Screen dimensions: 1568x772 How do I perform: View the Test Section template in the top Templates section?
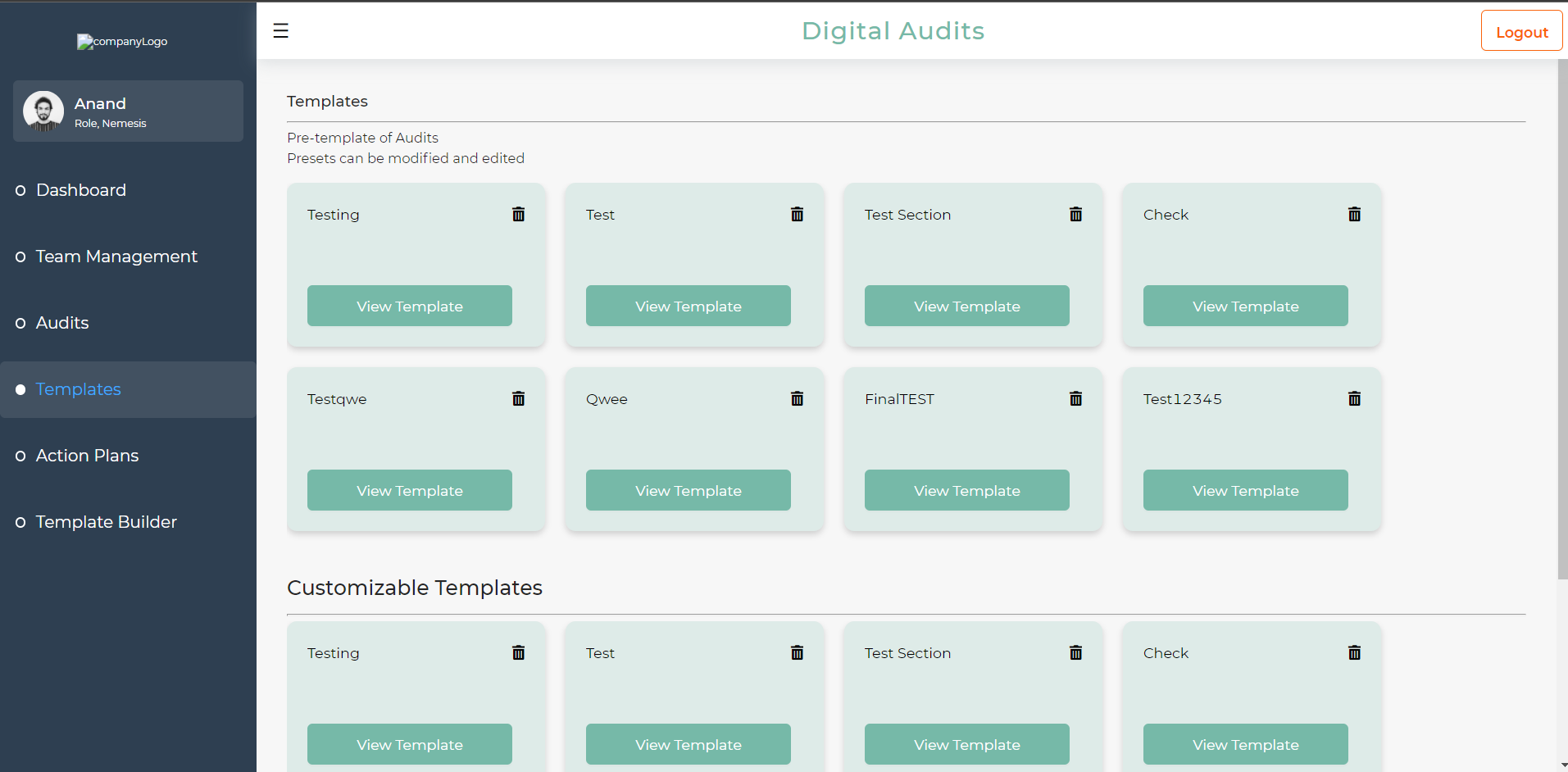pyautogui.click(x=967, y=306)
